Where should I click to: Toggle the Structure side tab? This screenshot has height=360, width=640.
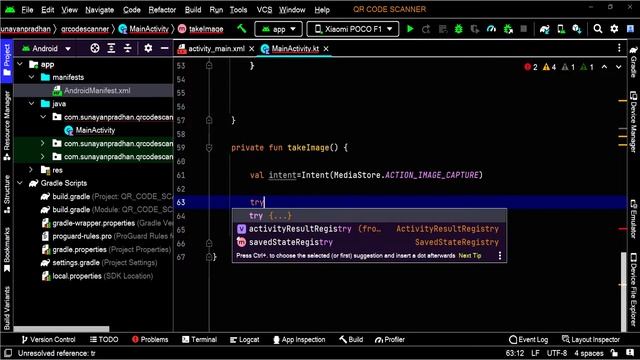[7, 194]
